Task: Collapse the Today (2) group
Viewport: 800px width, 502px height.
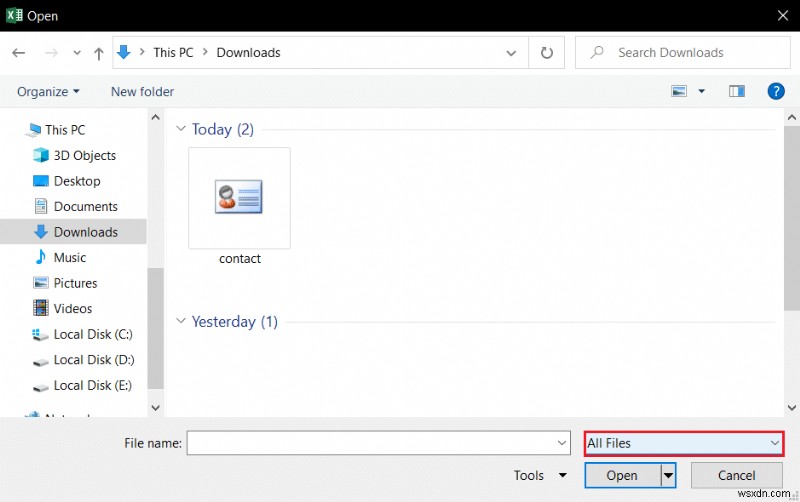Action: click(x=181, y=129)
